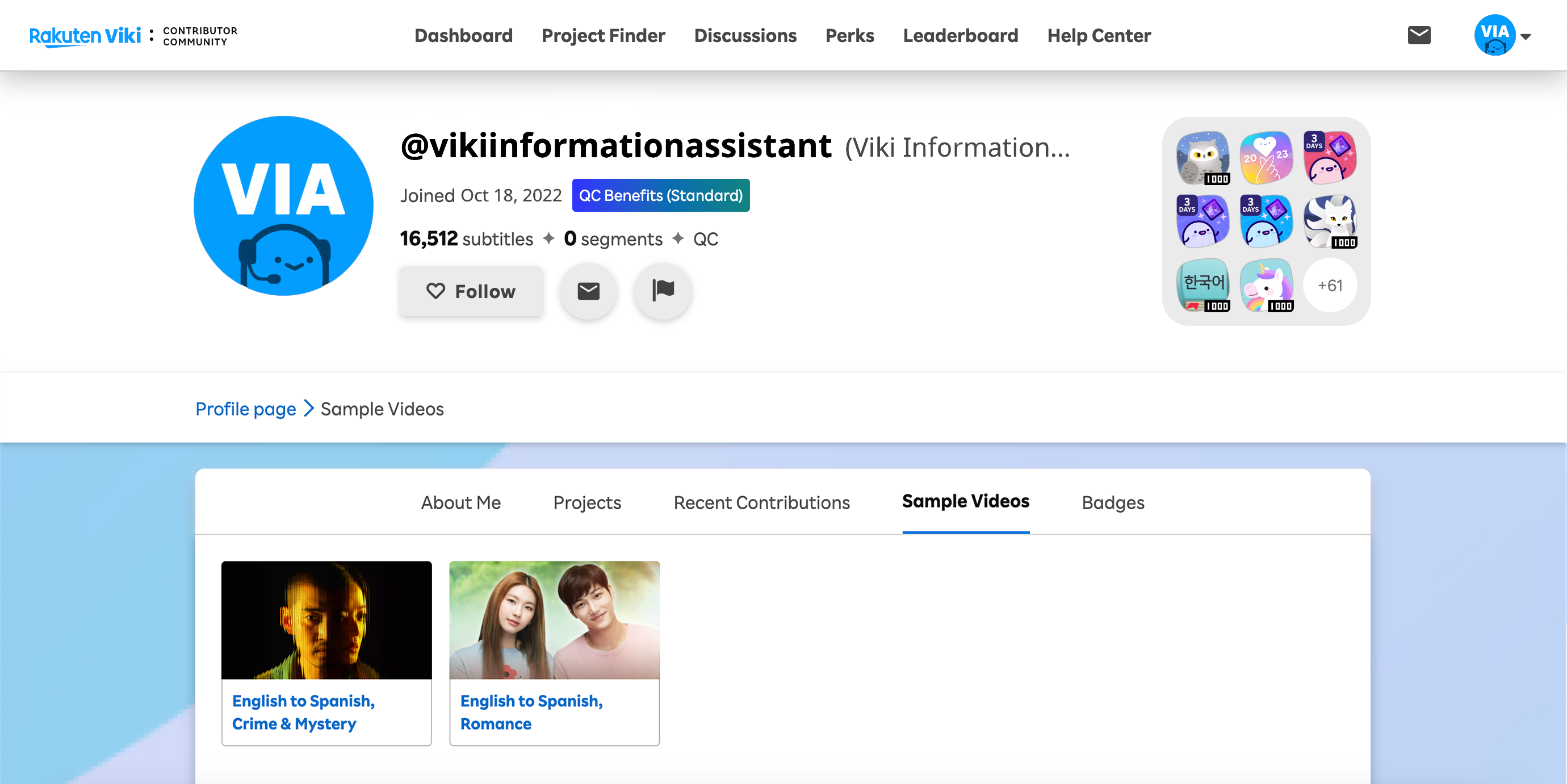Image resolution: width=1567 pixels, height=784 pixels.
Task: Open the white fox 1000 badge
Action: point(1330,221)
